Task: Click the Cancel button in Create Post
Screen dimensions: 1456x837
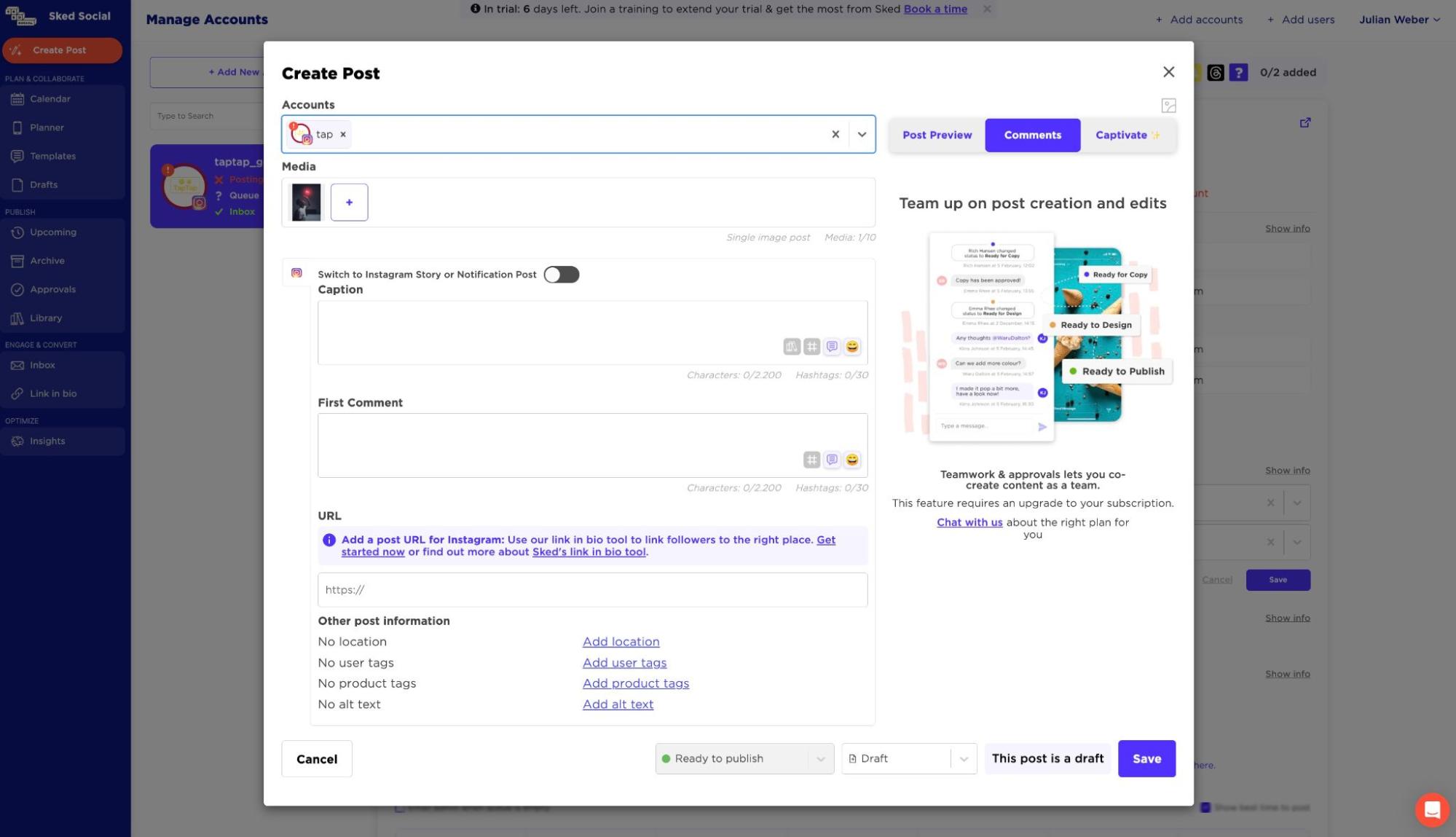Action: 317,758
